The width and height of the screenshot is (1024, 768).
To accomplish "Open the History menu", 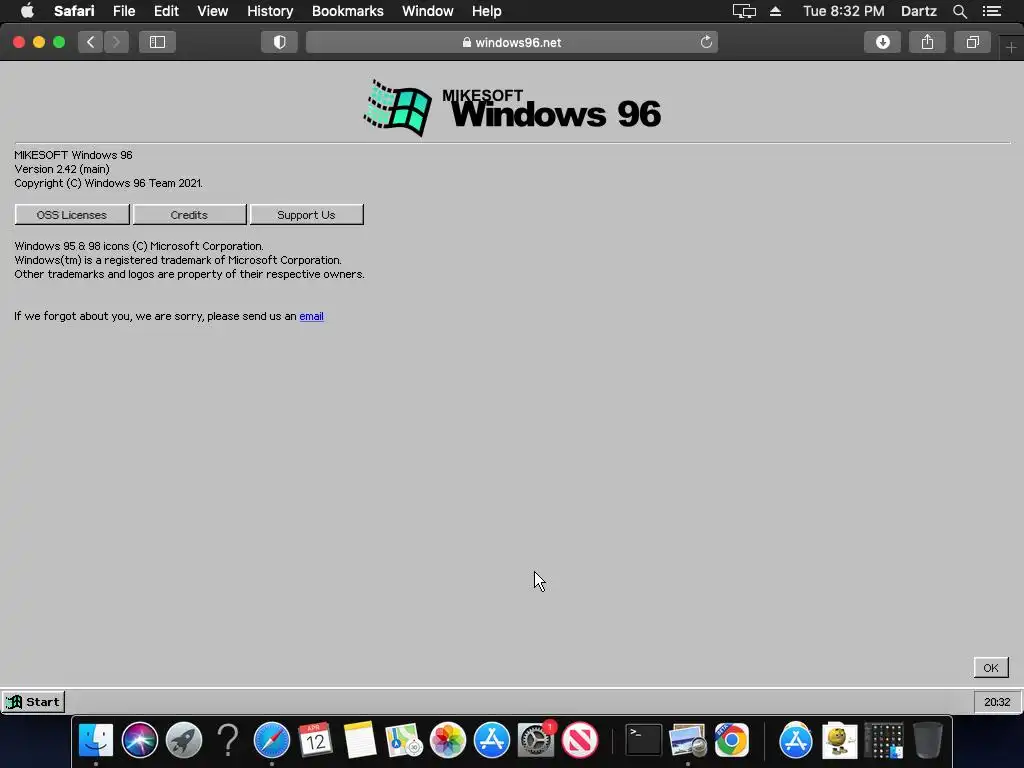I will [x=270, y=11].
